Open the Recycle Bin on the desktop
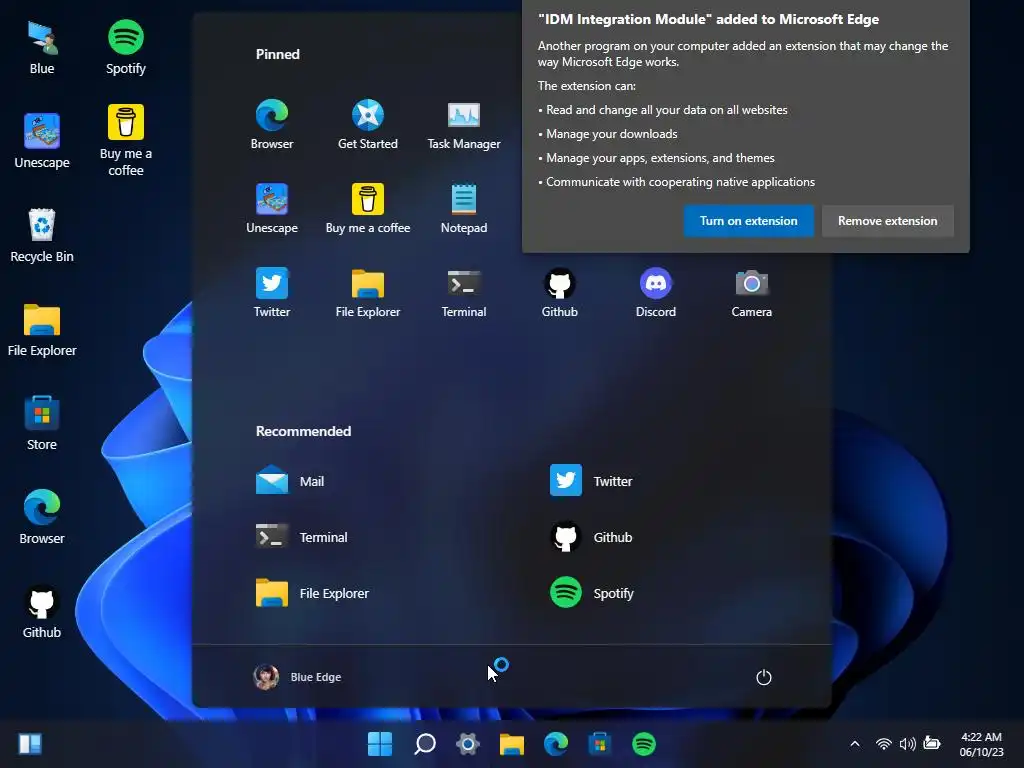 [42, 236]
